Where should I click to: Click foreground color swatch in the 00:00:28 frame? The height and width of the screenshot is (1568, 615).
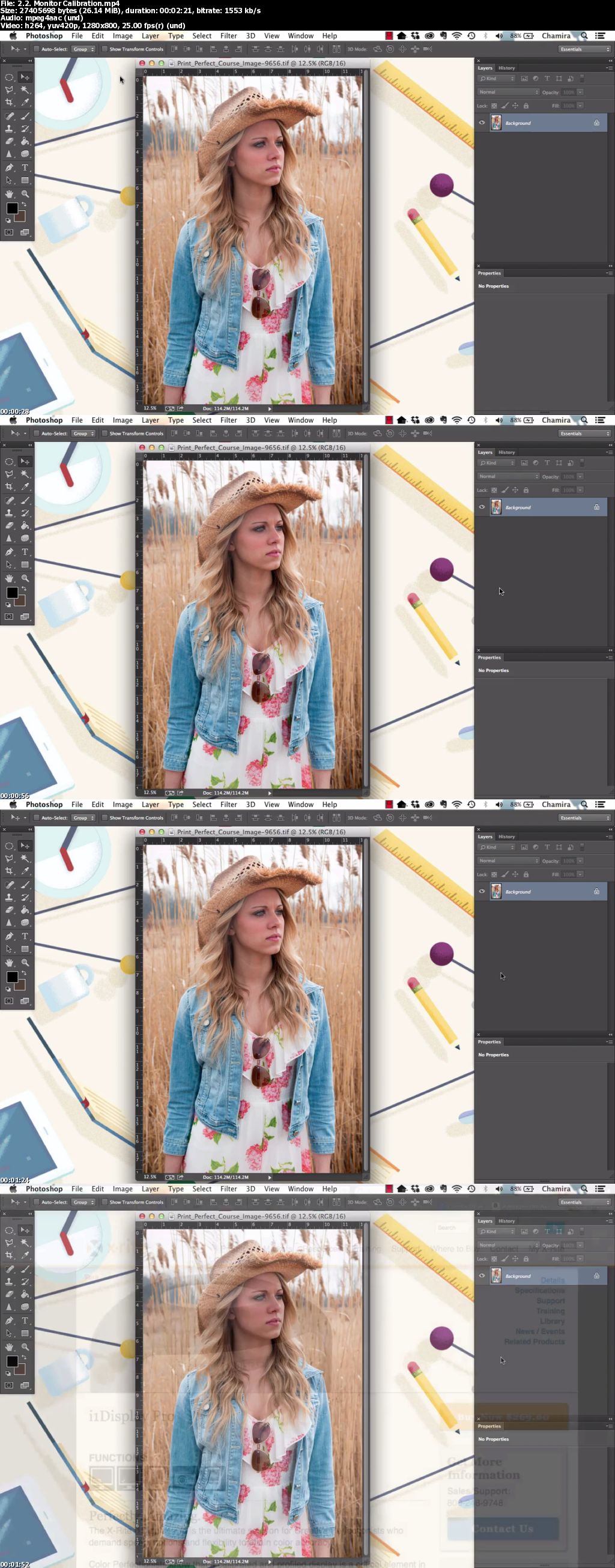tap(11, 208)
